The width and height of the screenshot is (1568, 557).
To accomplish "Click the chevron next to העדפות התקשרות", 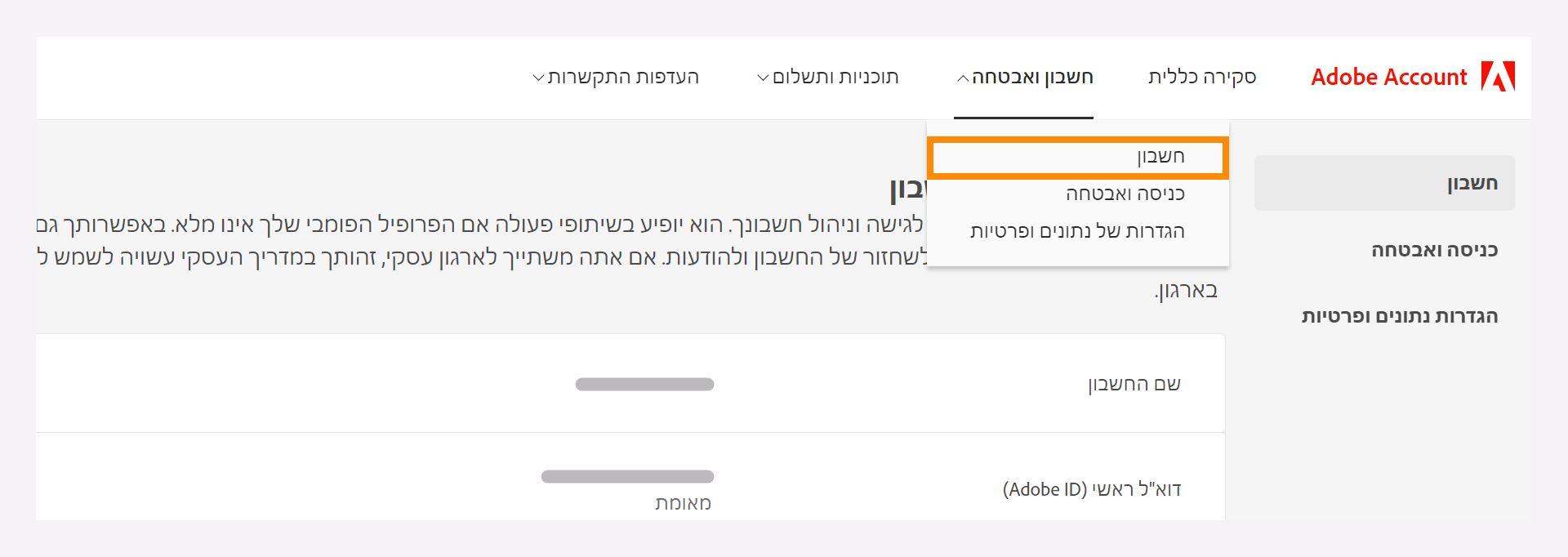I will click(538, 76).
